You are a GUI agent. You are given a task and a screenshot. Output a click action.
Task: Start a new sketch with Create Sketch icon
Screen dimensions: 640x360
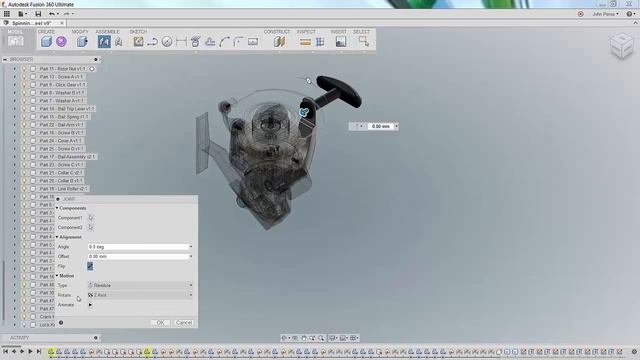(138, 41)
